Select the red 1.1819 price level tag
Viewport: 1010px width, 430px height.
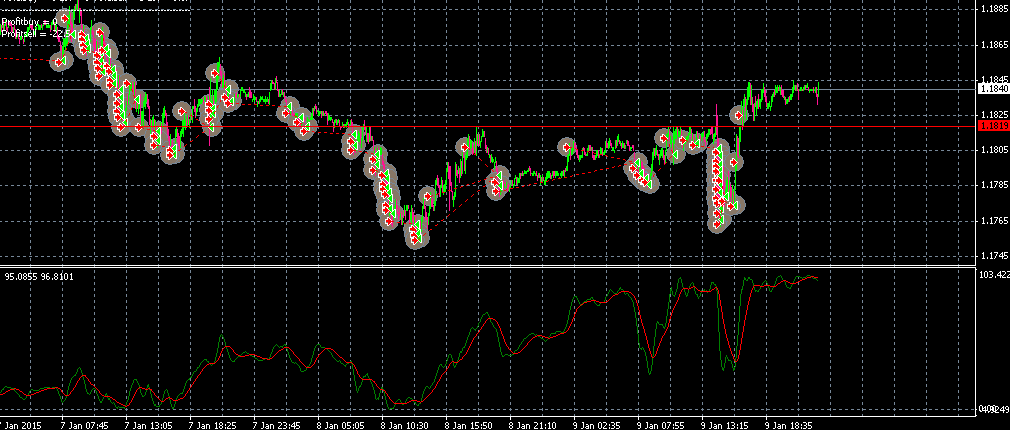point(993,126)
